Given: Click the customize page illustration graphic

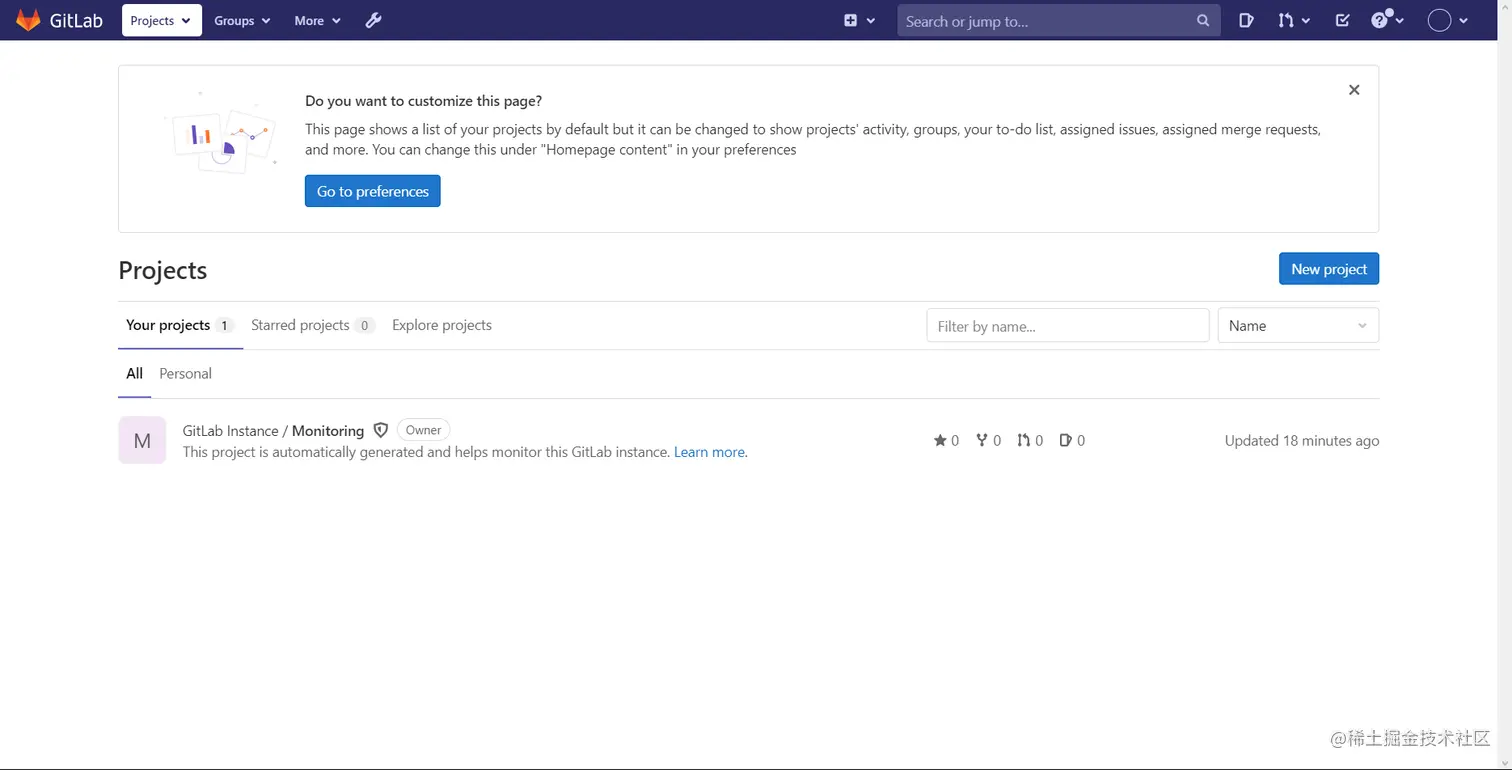Looking at the screenshot, I should (x=221, y=132).
